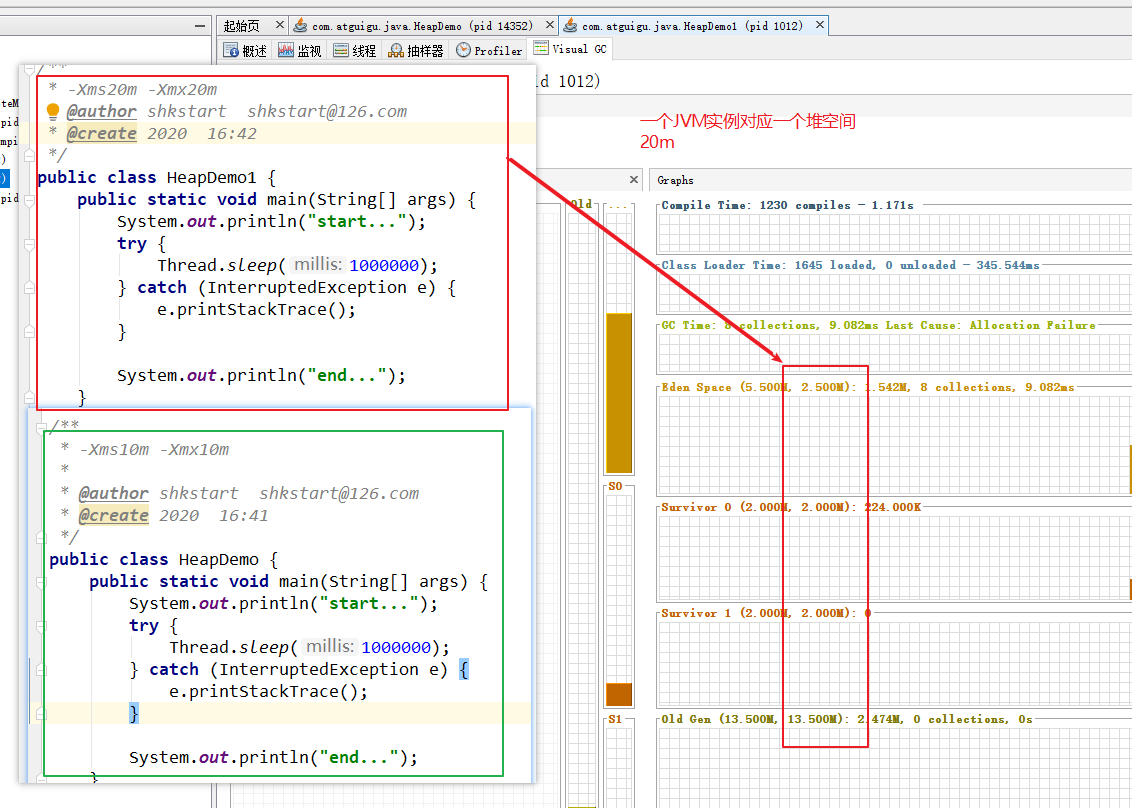Close the Spaces panel beside Graphs
This screenshot has height=808, width=1132.
point(634,179)
